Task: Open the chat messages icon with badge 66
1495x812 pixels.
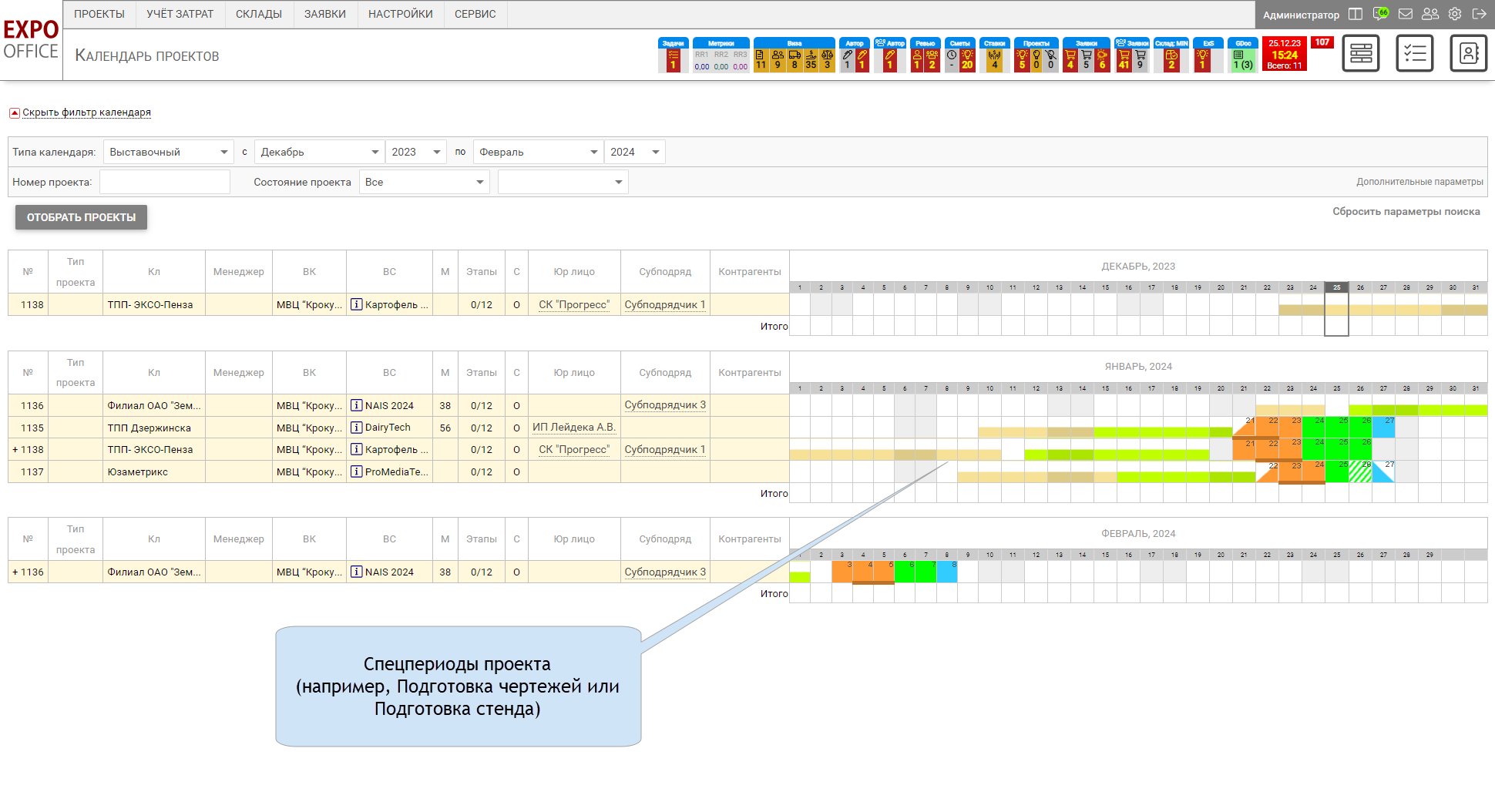Action: pyautogui.click(x=1380, y=14)
